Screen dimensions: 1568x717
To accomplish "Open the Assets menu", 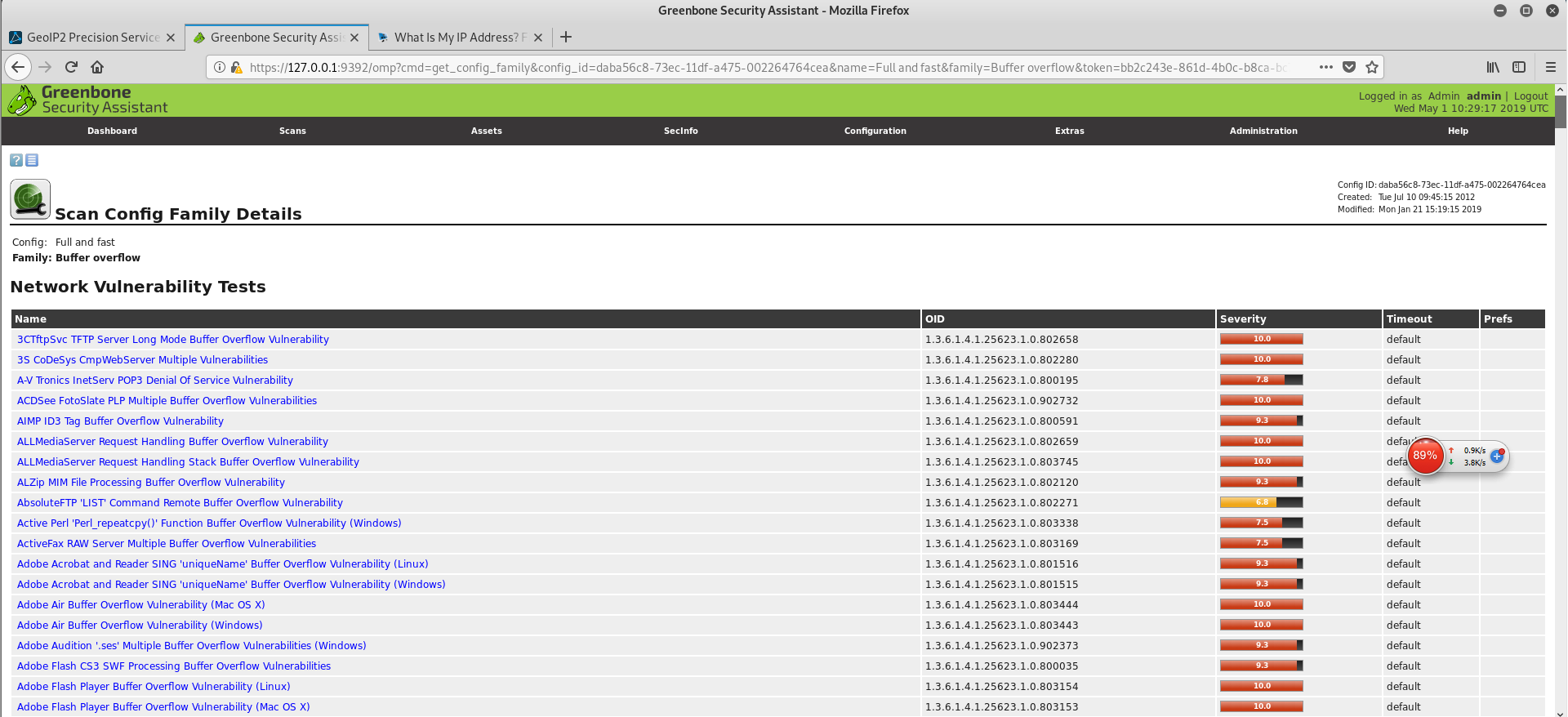I will pos(487,131).
